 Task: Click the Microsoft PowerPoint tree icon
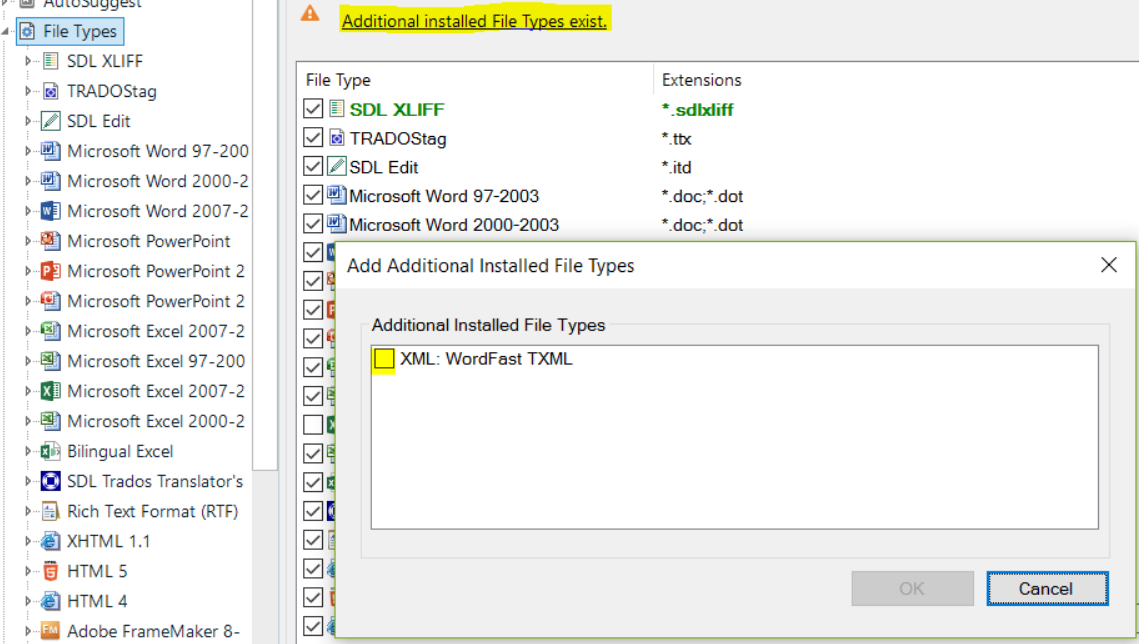click(50, 240)
